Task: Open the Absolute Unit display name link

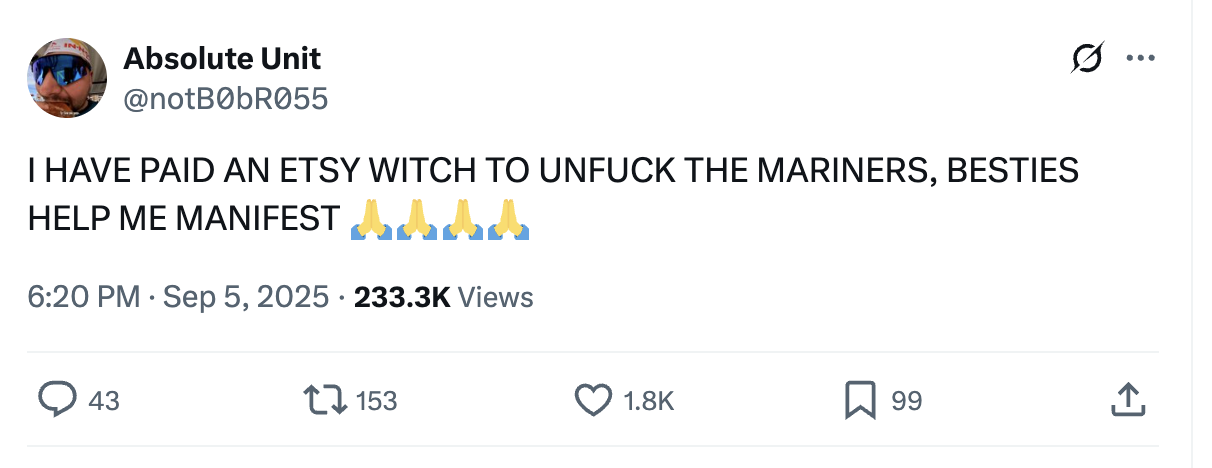Action: 222,59
